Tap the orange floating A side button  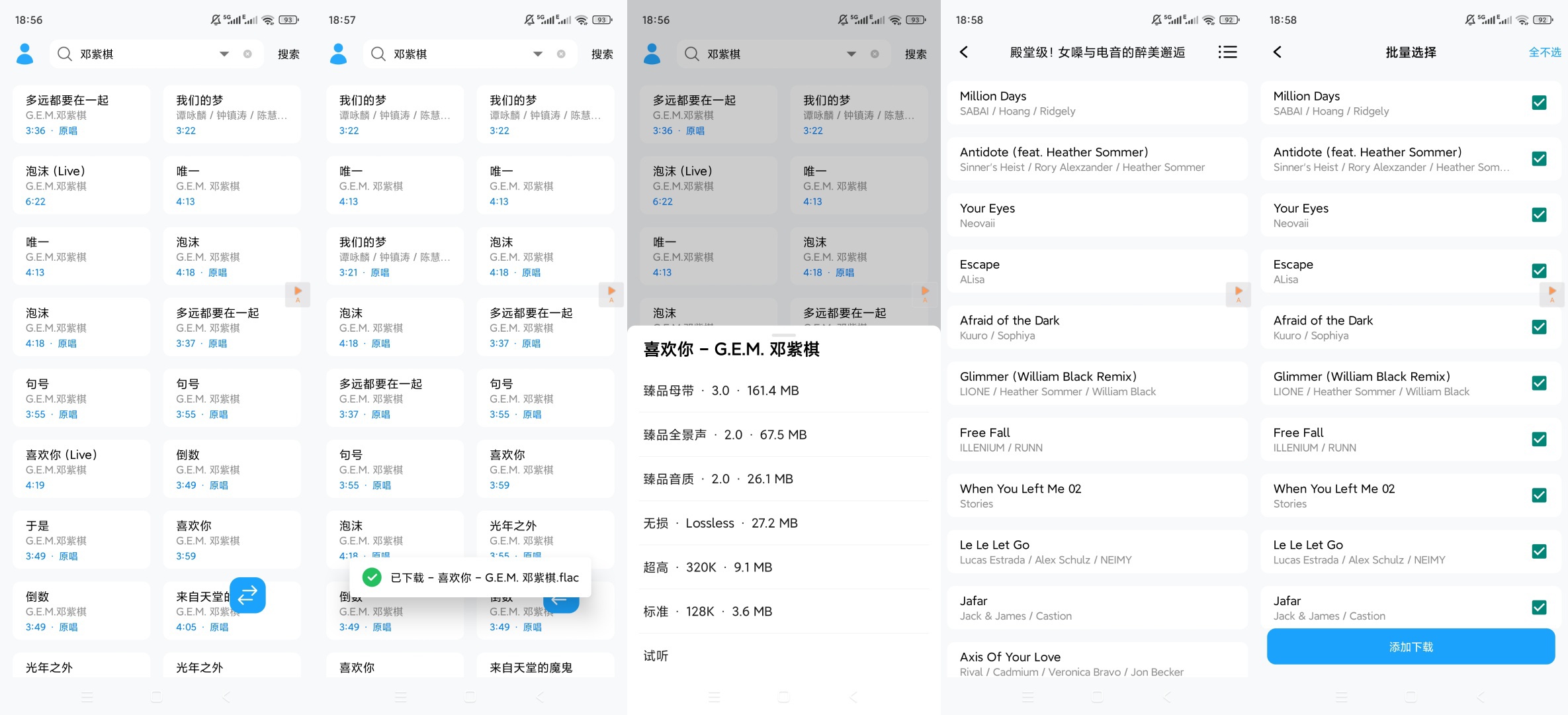pyautogui.click(x=298, y=294)
